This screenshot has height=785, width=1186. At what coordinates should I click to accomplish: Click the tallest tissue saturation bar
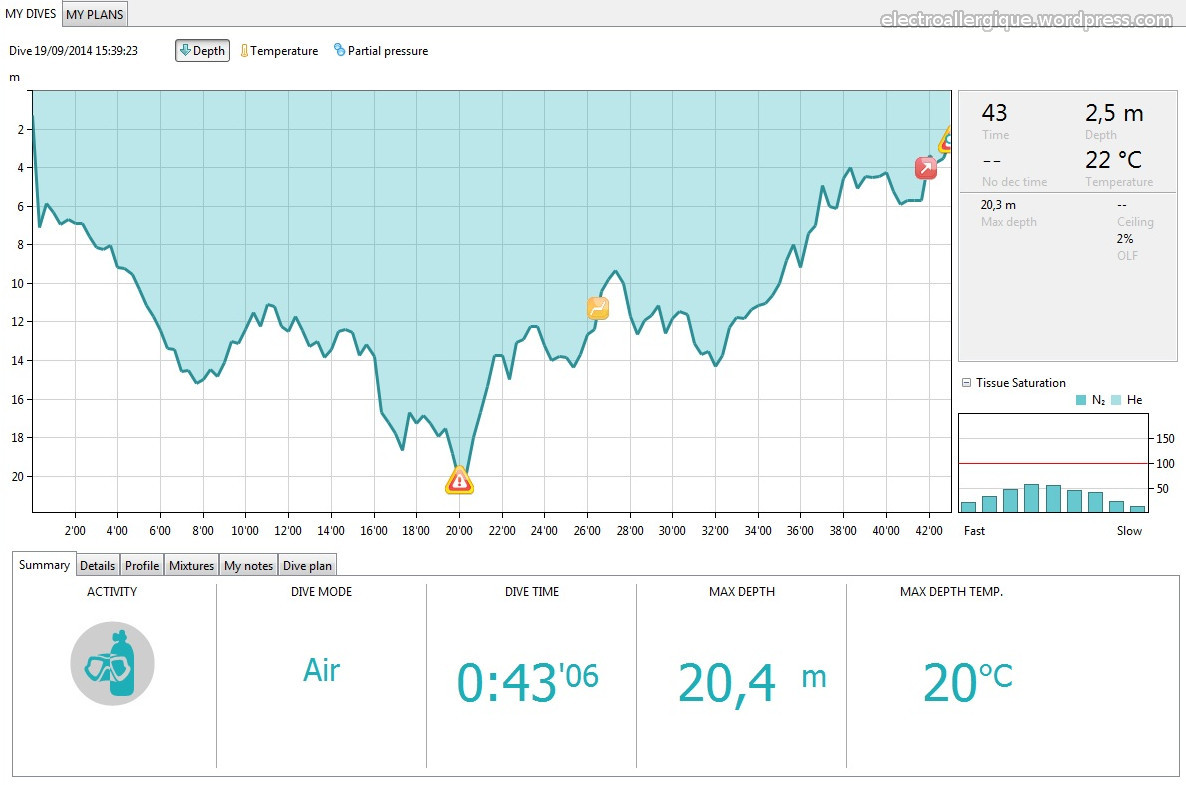[x=1031, y=498]
